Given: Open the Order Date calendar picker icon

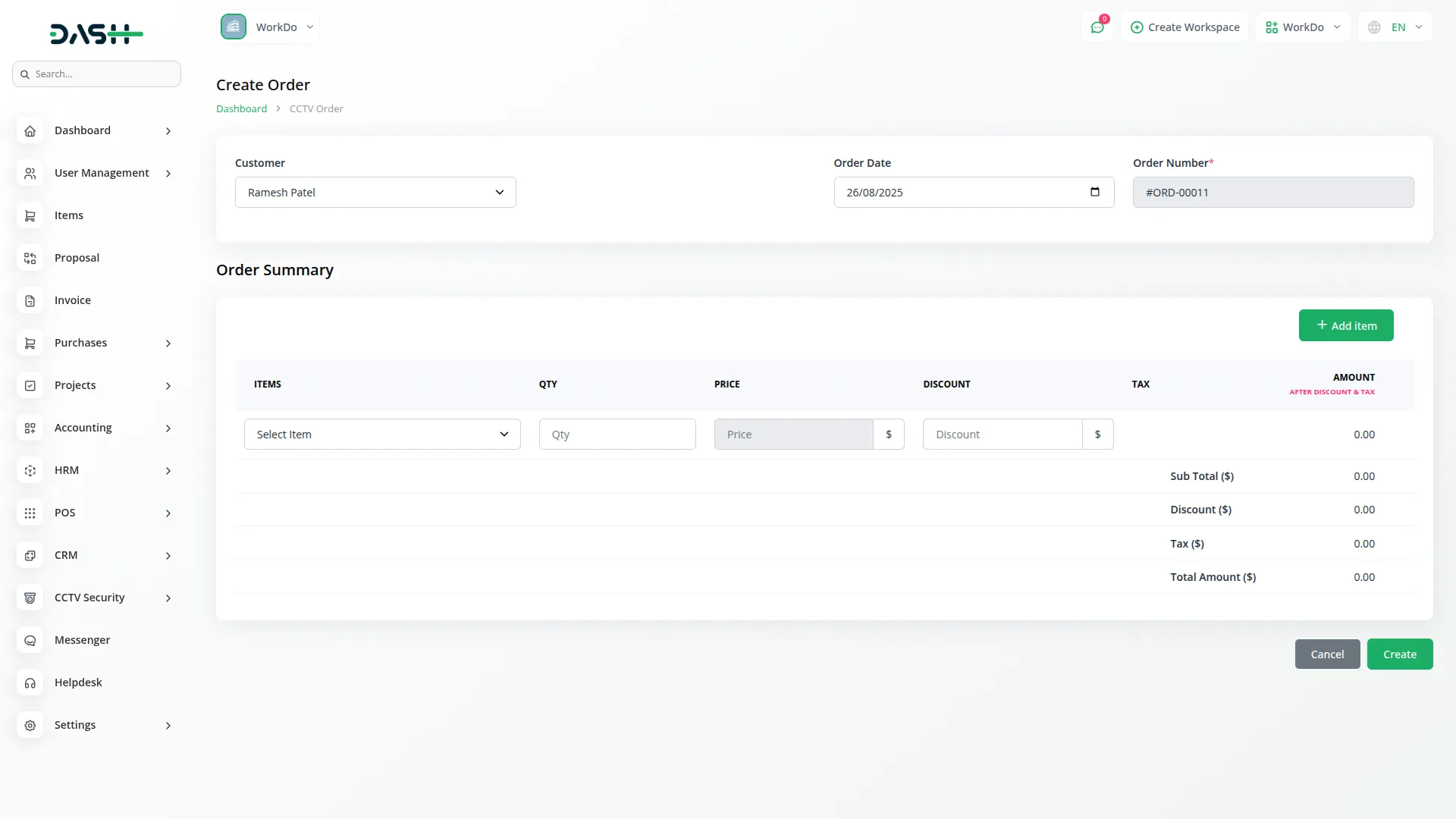Looking at the screenshot, I should point(1094,192).
